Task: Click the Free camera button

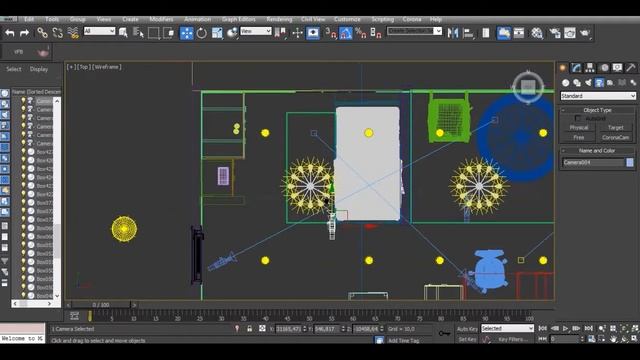Action: pyautogui.click(x=579, y=138)
